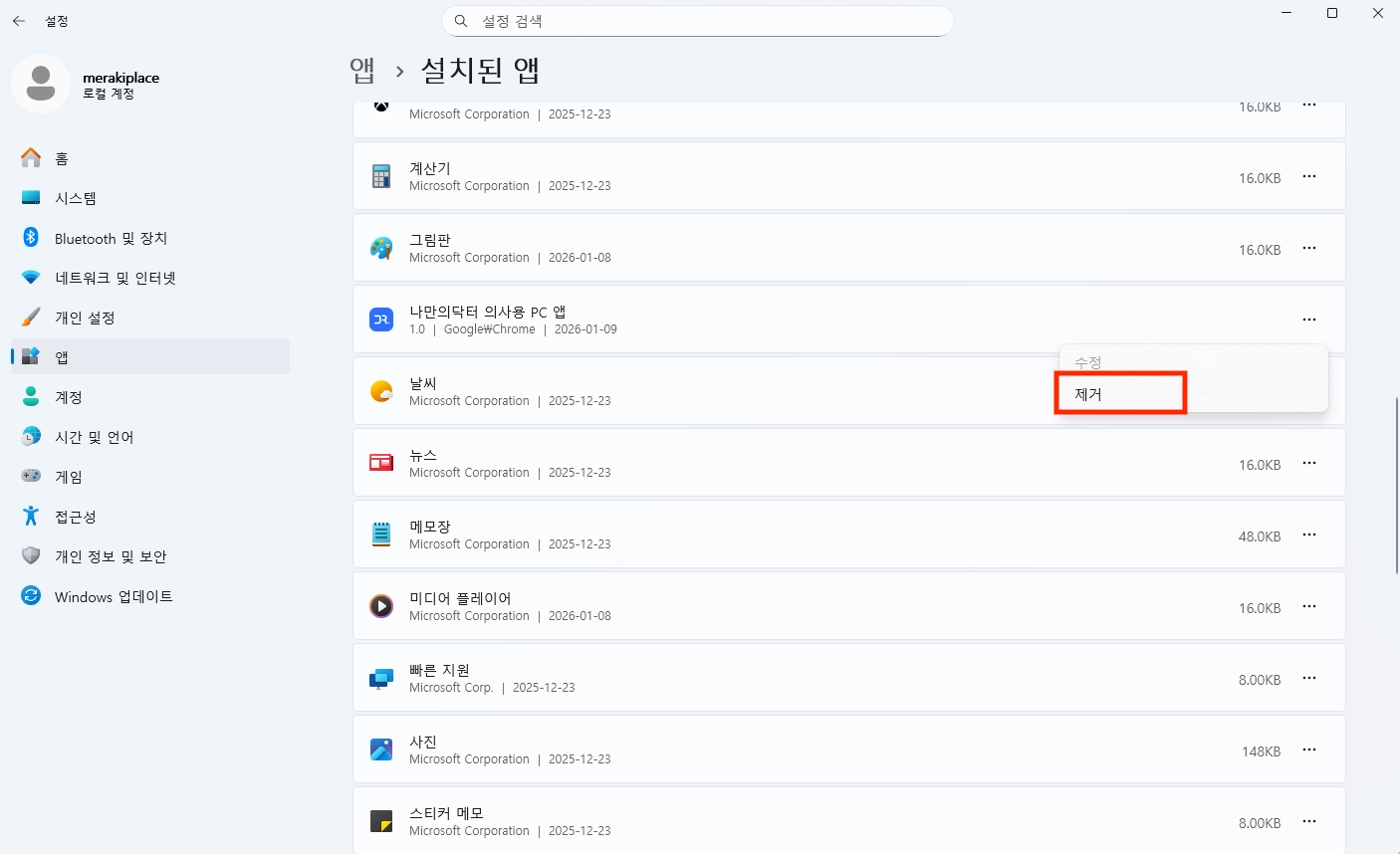Open more options for 계산기

coord(1309,176)
